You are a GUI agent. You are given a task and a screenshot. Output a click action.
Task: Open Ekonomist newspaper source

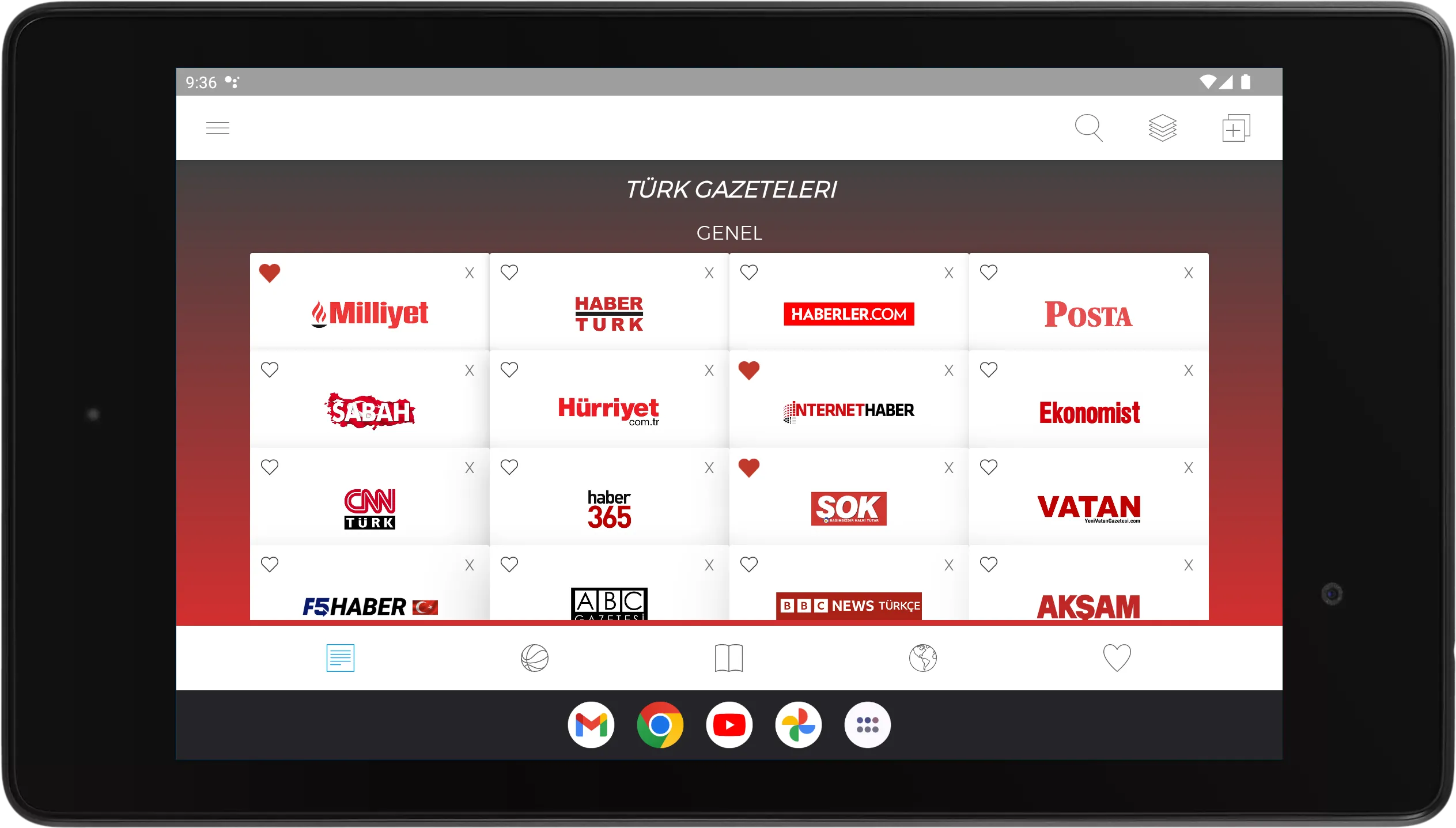[x=1088, y=410]
